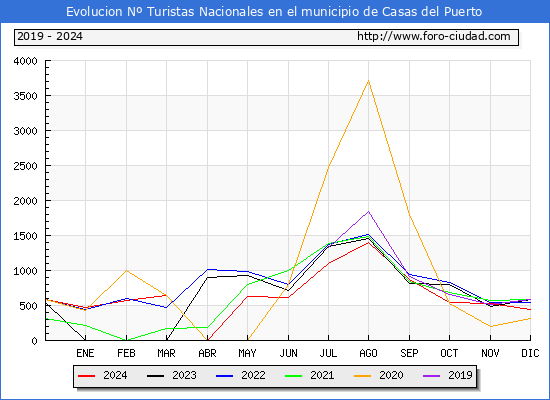Click the legend label '2024'
The width and height of the screenshot is (550, 400).
[115, 375]
